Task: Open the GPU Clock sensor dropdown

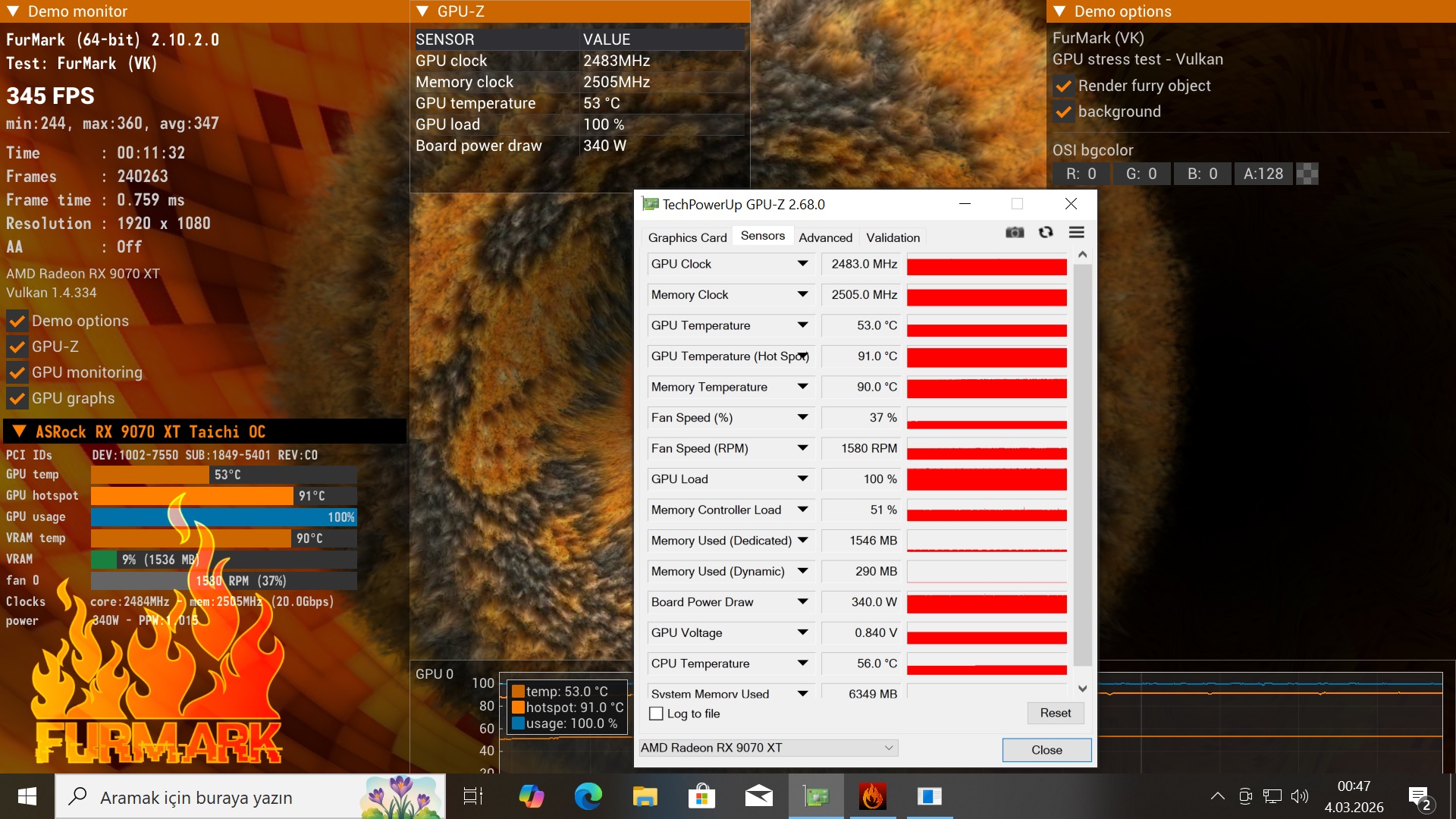Action: coord(802,264)
